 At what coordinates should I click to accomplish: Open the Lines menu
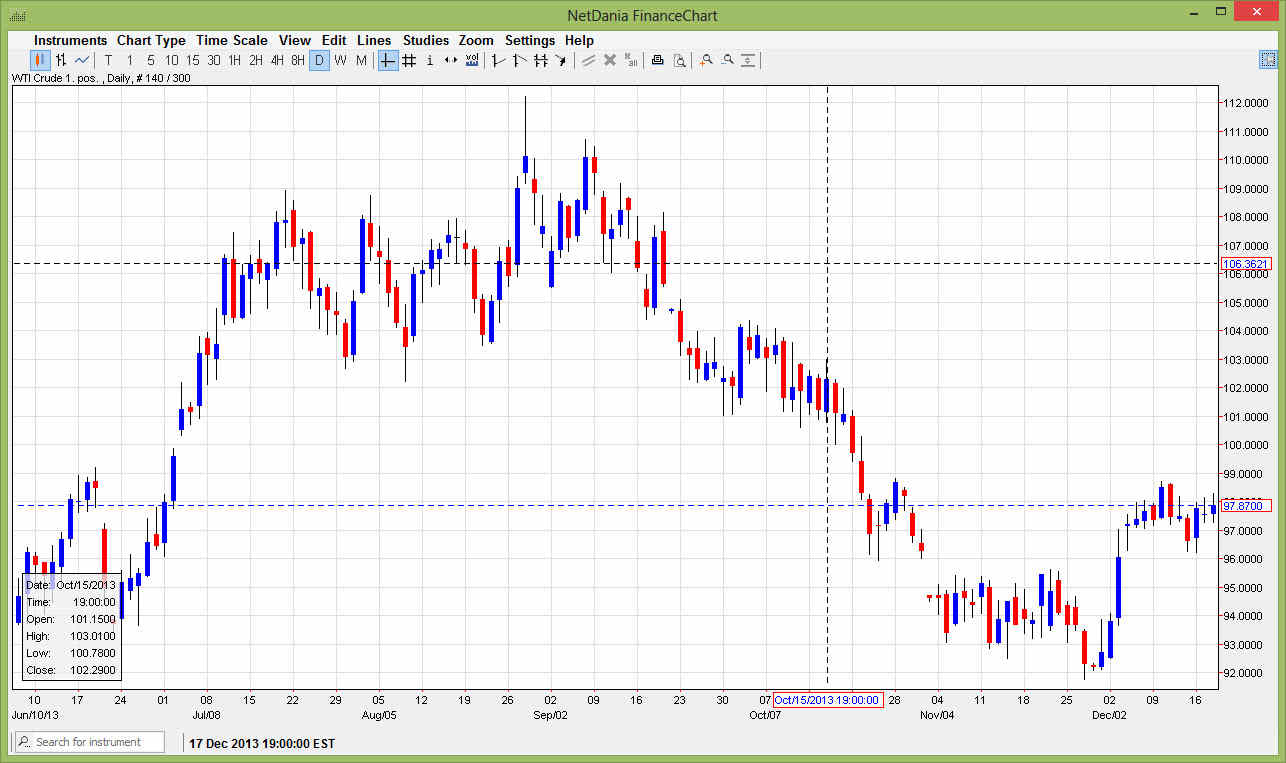[x=374, y=40]
